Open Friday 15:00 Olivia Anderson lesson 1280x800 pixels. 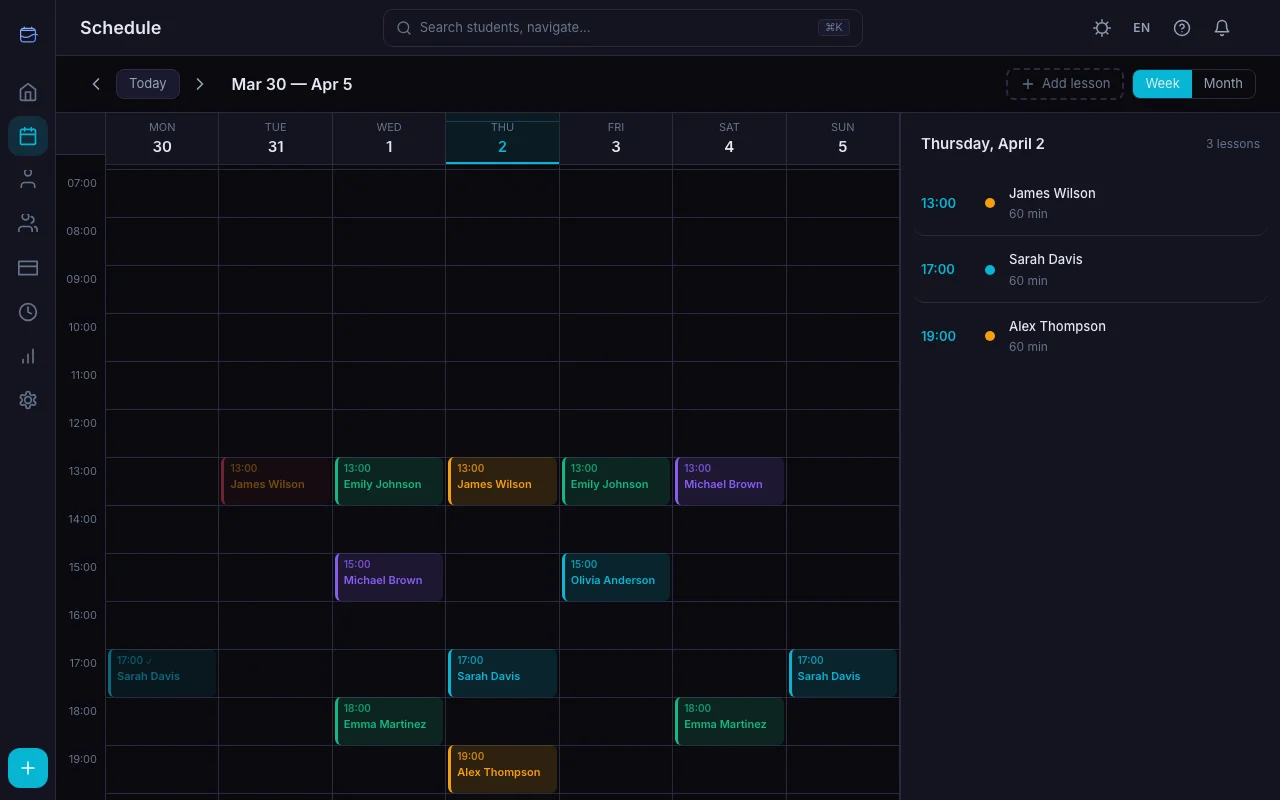[616, 577]
